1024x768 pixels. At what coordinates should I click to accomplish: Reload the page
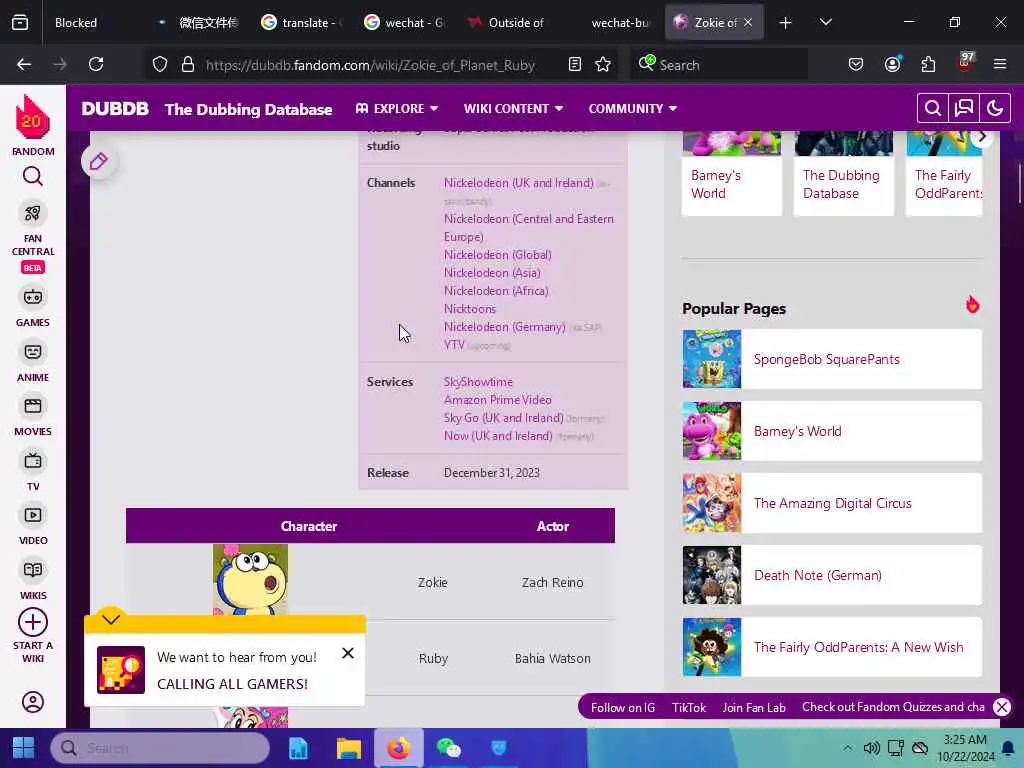96,64
